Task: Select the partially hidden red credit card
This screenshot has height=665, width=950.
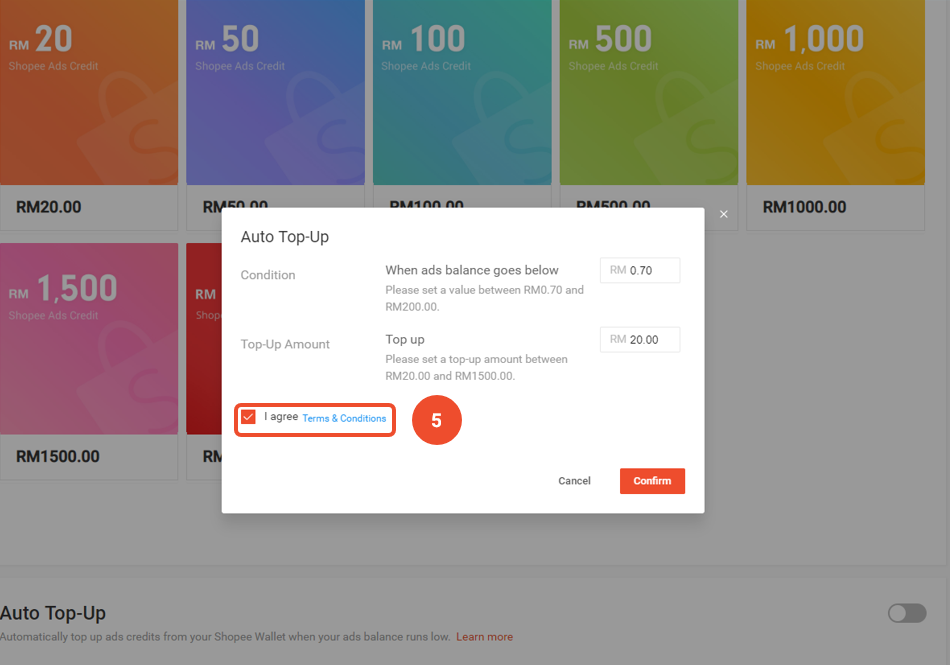Action: 204,338
